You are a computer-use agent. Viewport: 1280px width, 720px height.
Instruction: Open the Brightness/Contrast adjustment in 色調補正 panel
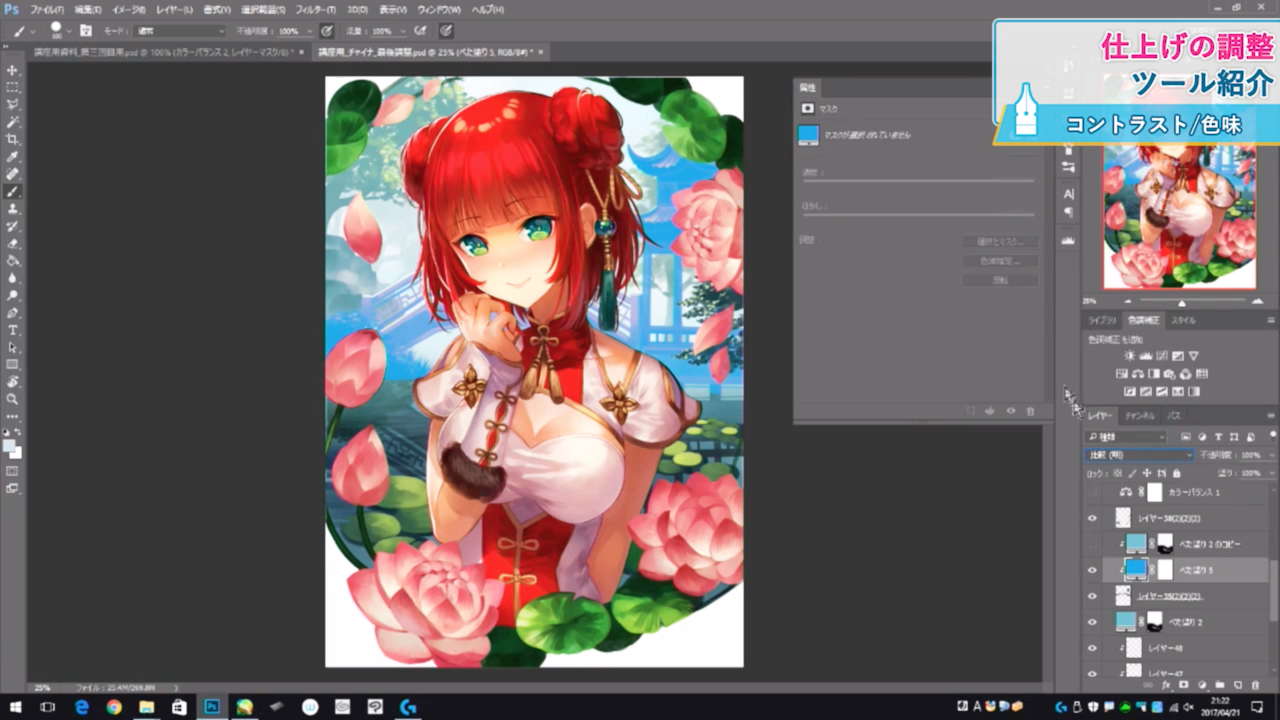click(x=1129, y=355)
